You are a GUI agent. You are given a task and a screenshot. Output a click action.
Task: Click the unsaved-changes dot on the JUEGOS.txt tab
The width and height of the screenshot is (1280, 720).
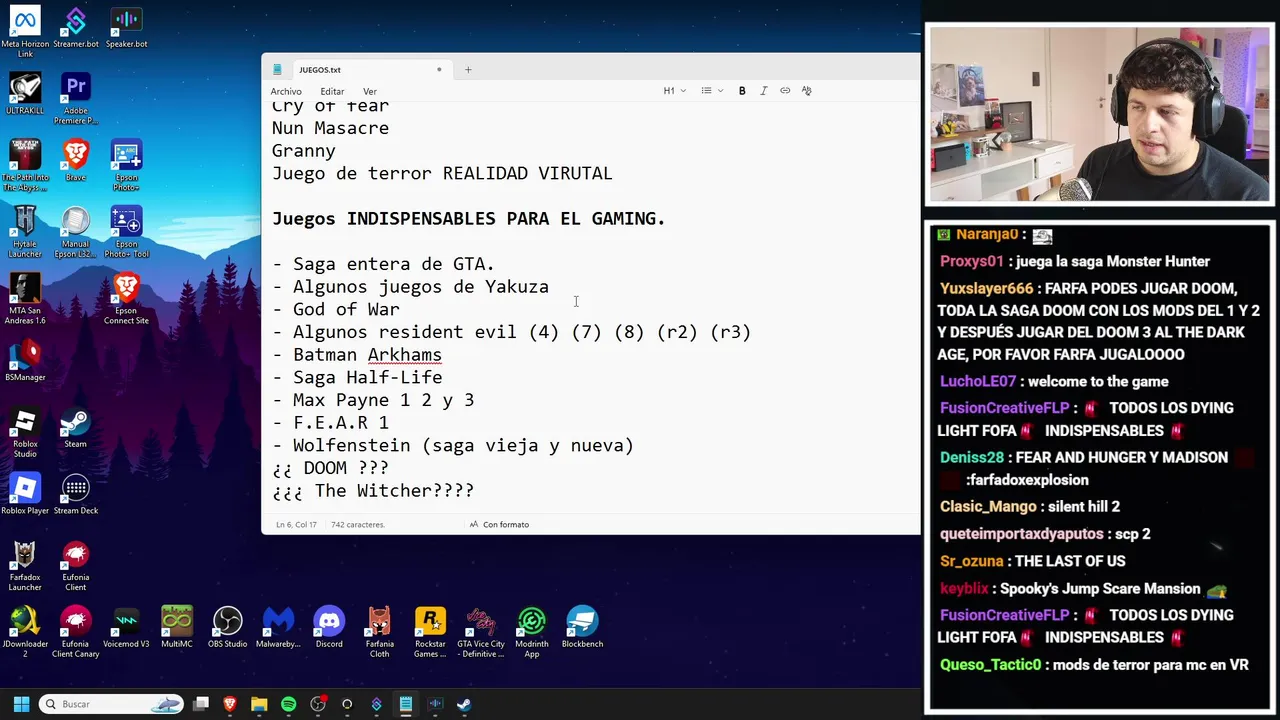(439, 70)
